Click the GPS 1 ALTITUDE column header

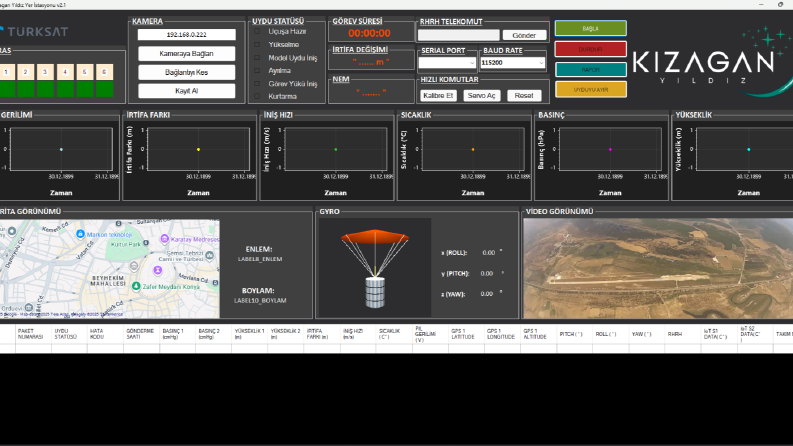click(538, 334)
